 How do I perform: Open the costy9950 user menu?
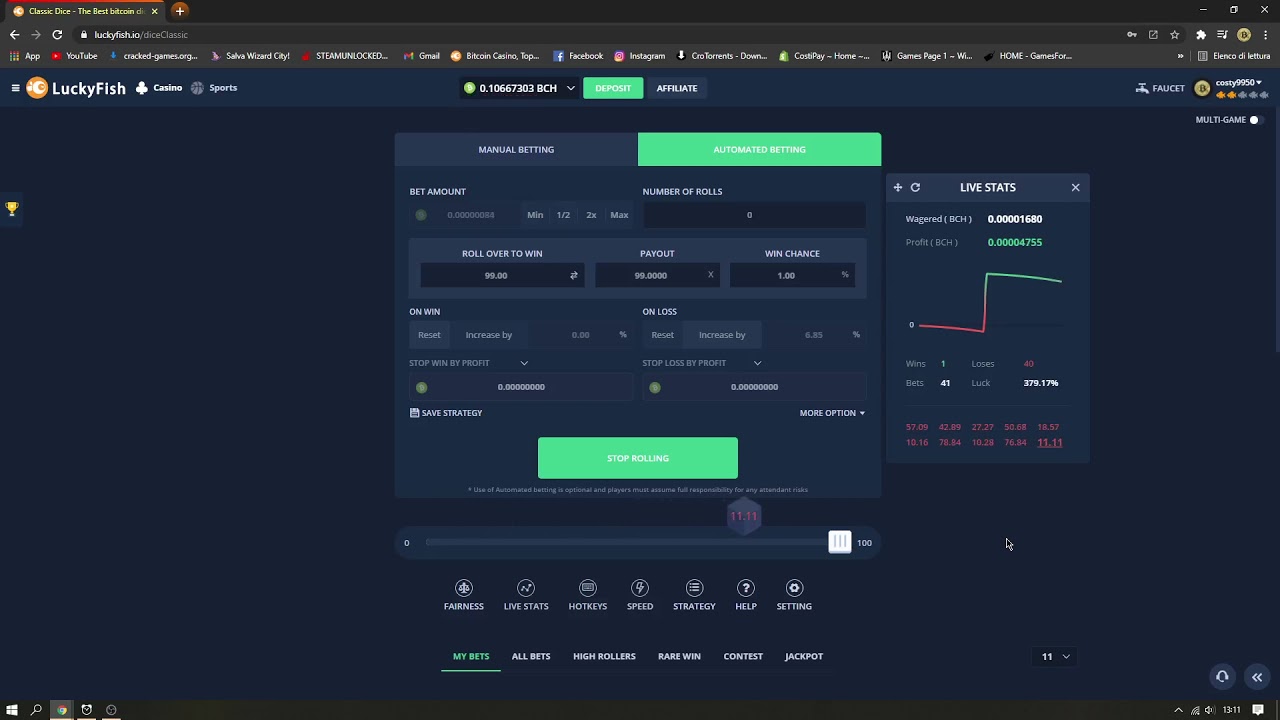(x=1232, y=88)
